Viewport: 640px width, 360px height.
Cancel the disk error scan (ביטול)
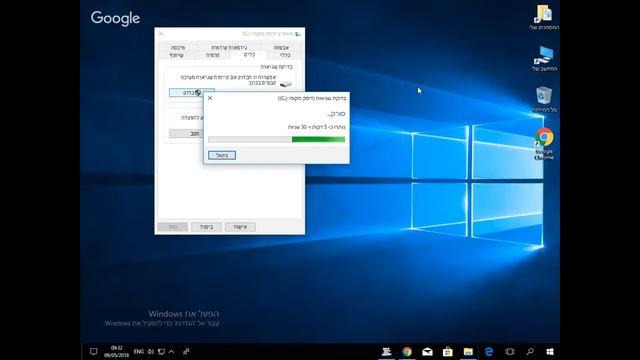point(222,155)
